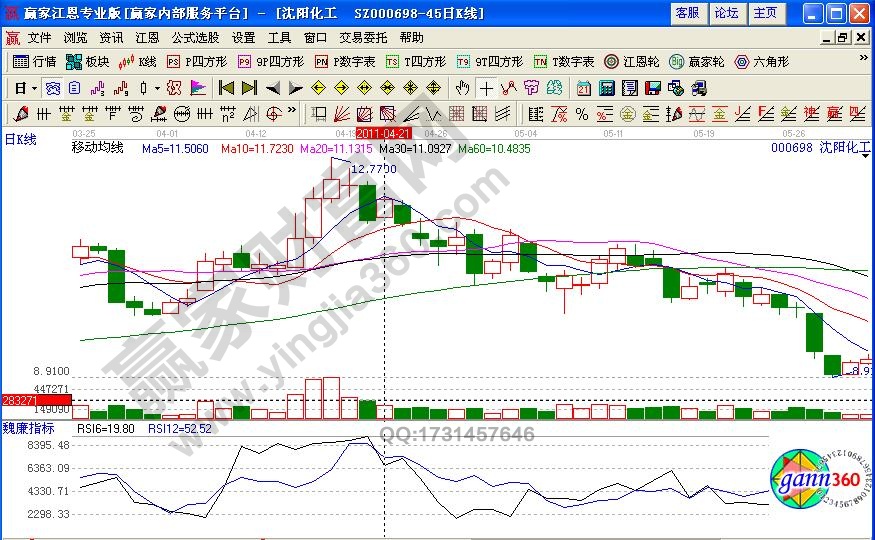Open the 行情 market quotes view
Screen dimensions: 875x540
click(36, 61)
